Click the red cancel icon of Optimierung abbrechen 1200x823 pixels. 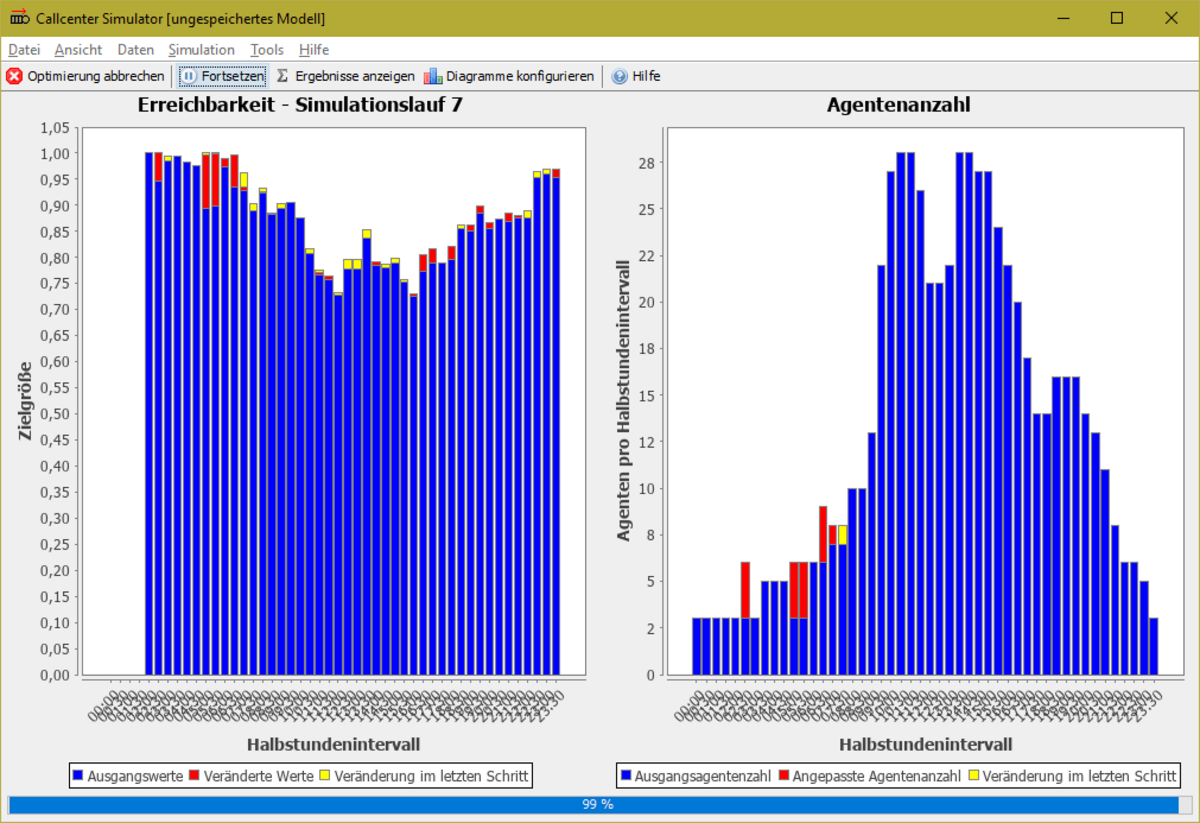pos(15,76)
